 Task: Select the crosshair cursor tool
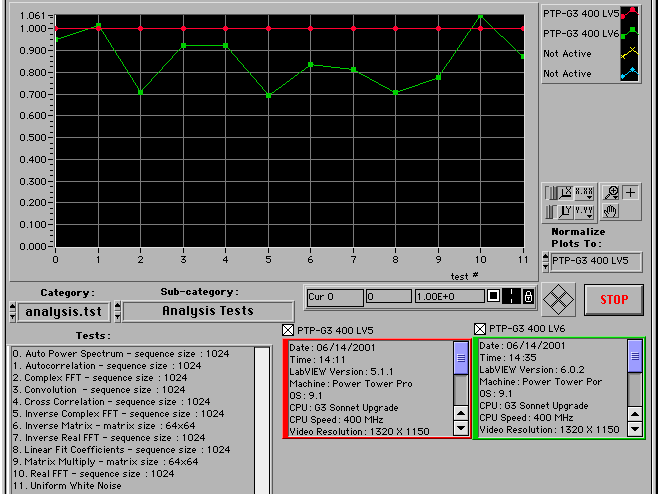coord(630,192)
